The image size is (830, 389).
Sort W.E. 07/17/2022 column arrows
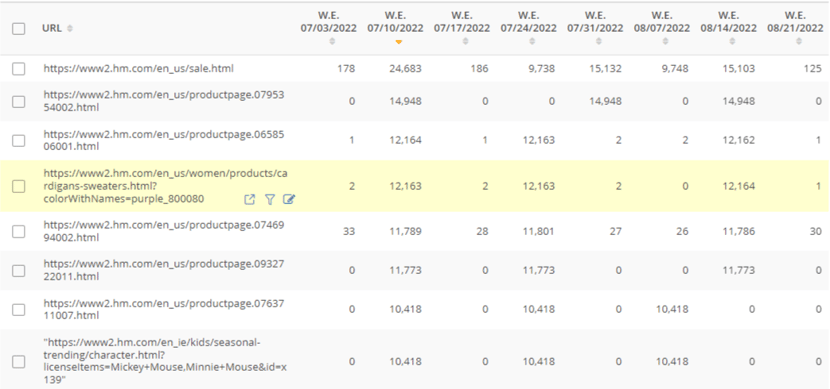[465, 41]
